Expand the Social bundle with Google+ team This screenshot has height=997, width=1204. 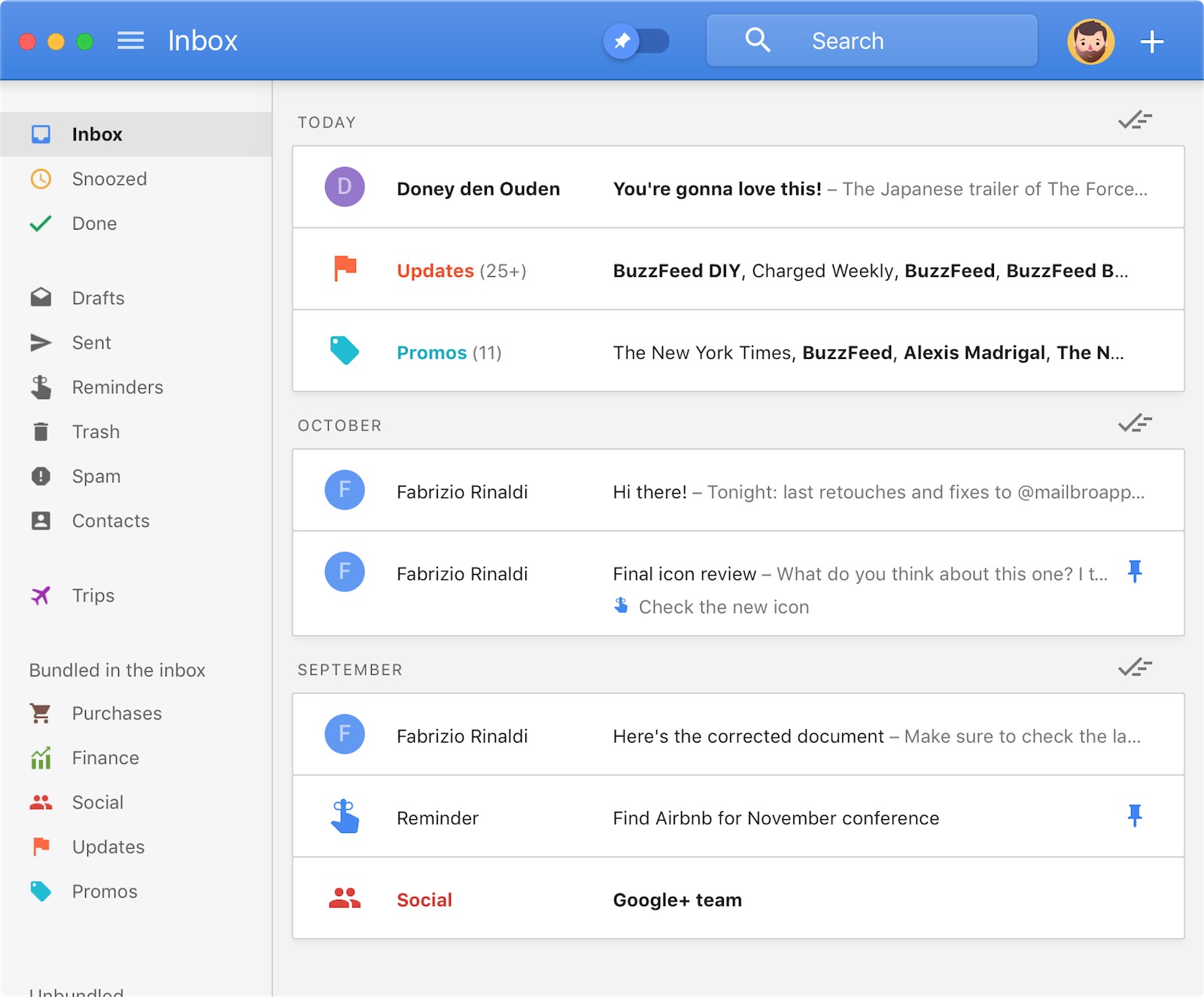point(738,898)
